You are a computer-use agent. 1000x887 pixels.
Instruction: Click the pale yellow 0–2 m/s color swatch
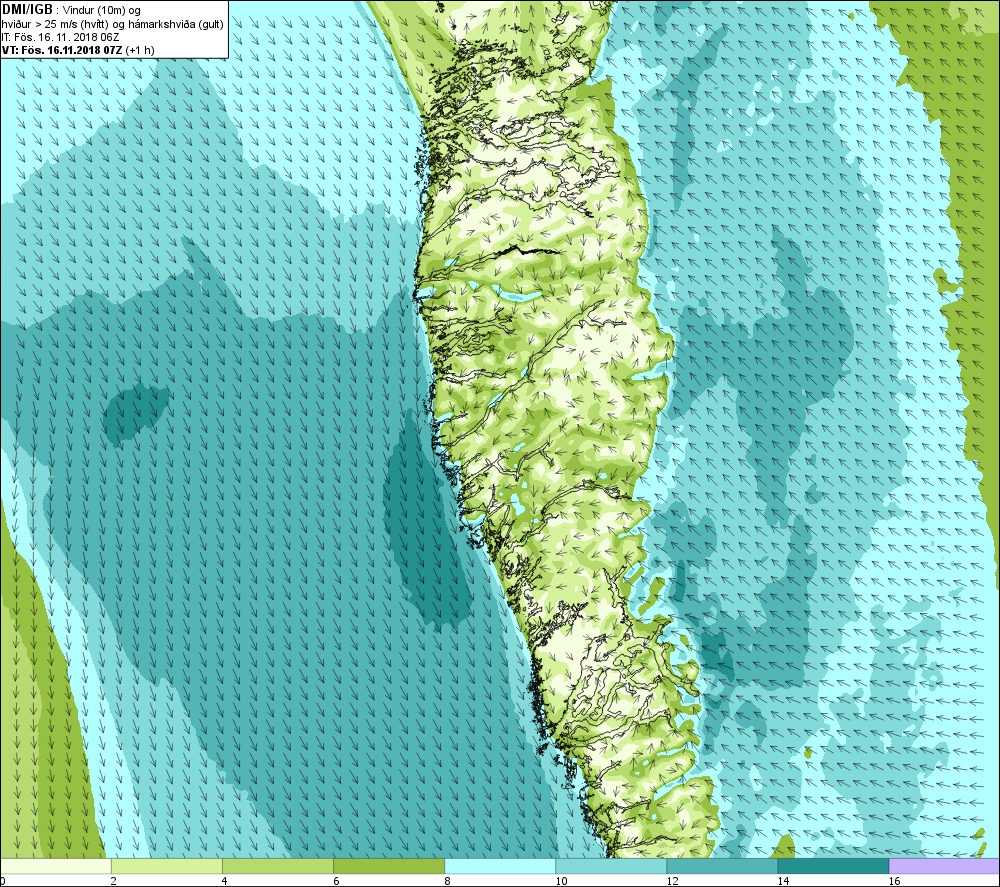click(56, 866)
